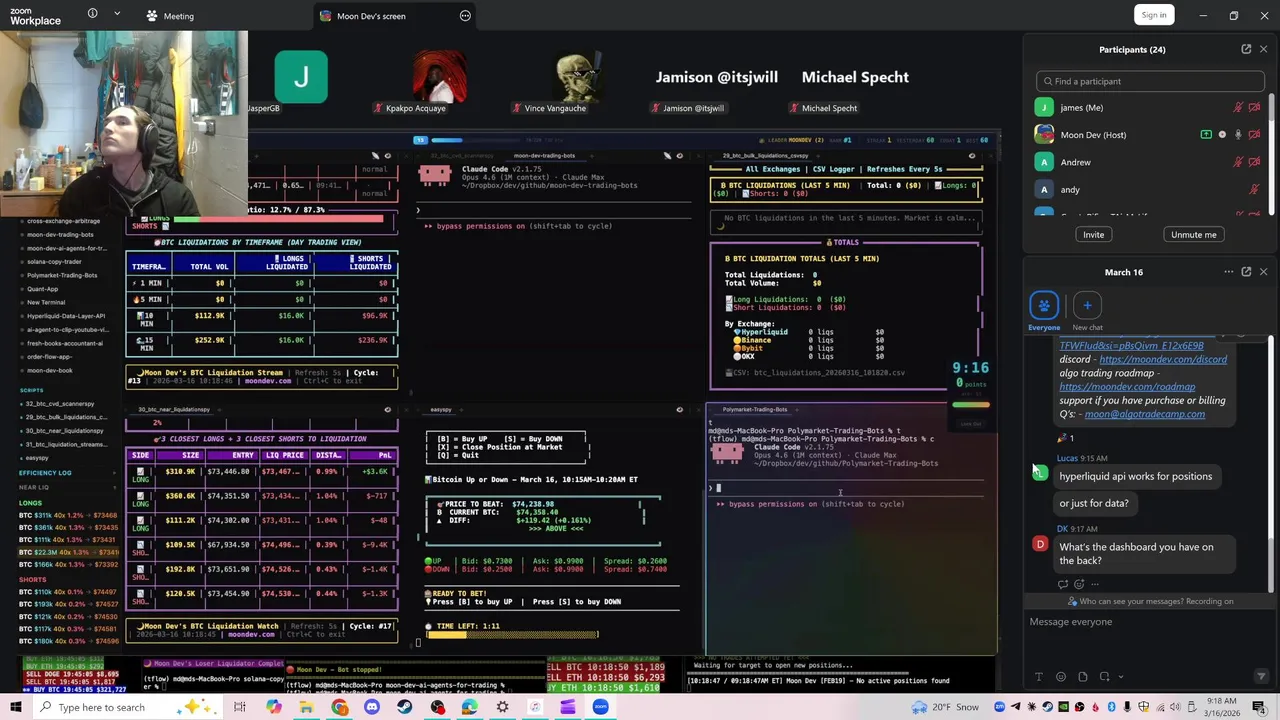This screenshot has height=720, width=1280.
Task: Click Lucas message 'hyperliquid api works for positions'
Action: 1135,476
